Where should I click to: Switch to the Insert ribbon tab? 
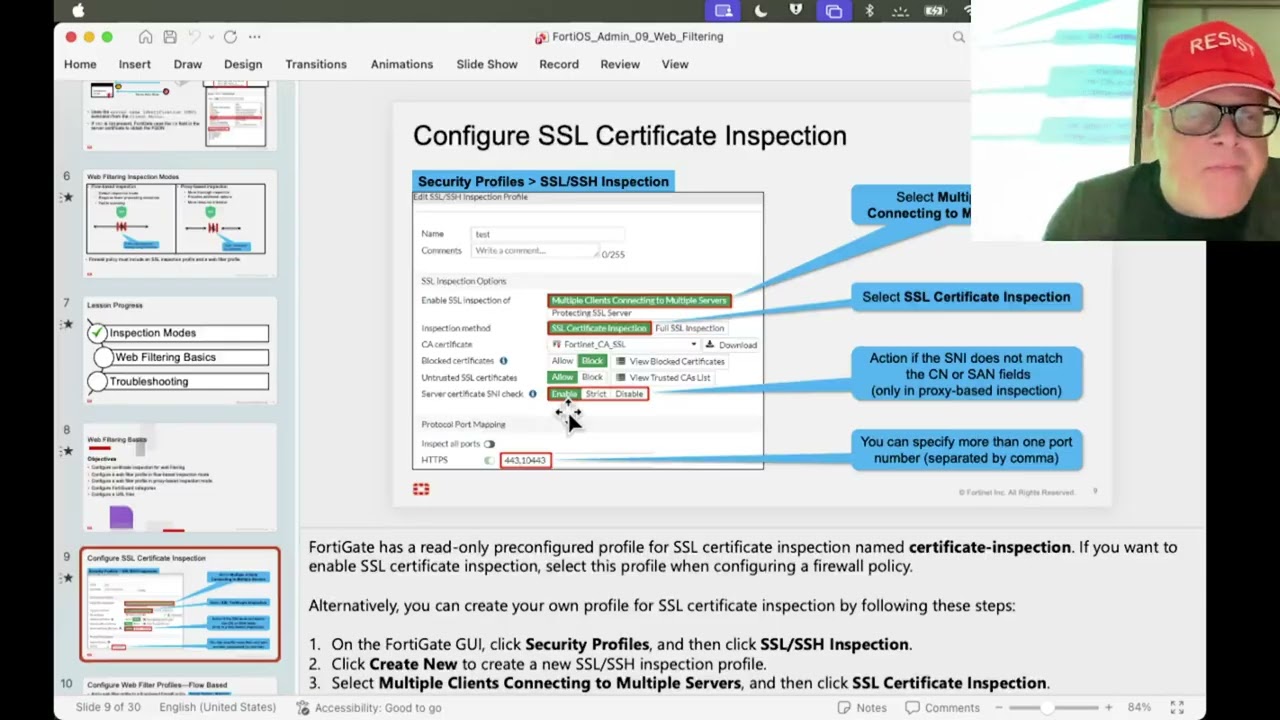tap(135, 64)
